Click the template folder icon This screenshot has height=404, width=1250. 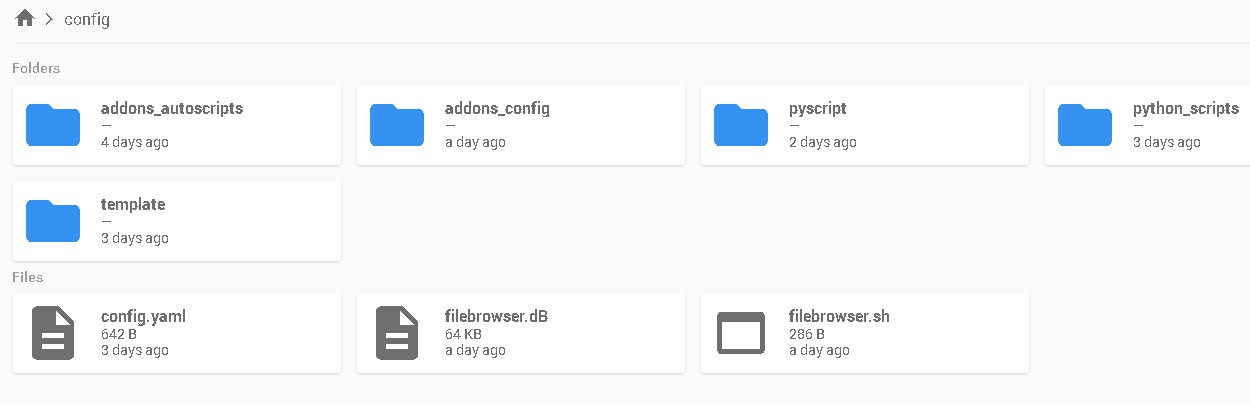[x=53, y=221]
